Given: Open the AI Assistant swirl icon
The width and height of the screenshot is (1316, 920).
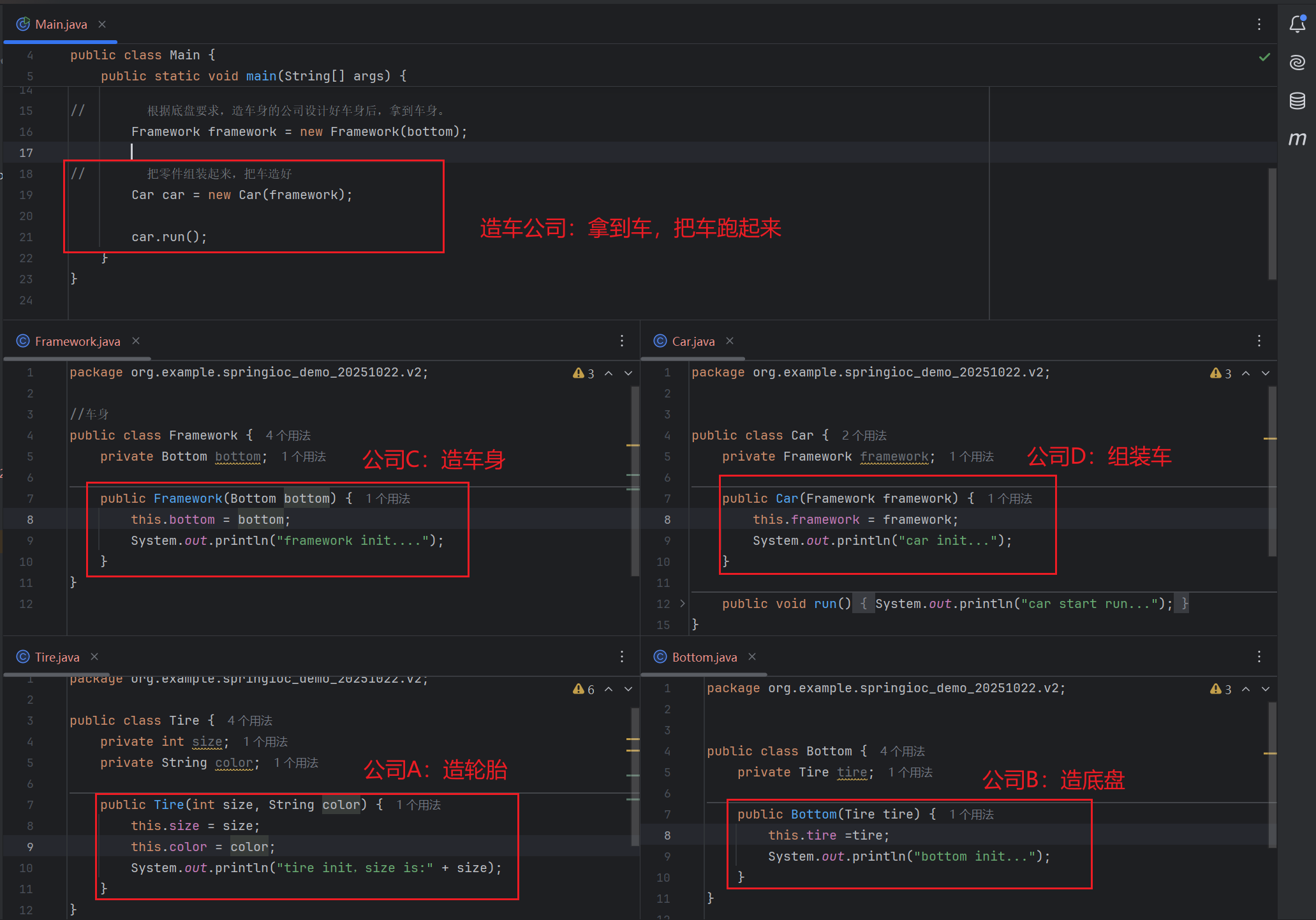Looking at the screenshot, I should coord(1297,63).
